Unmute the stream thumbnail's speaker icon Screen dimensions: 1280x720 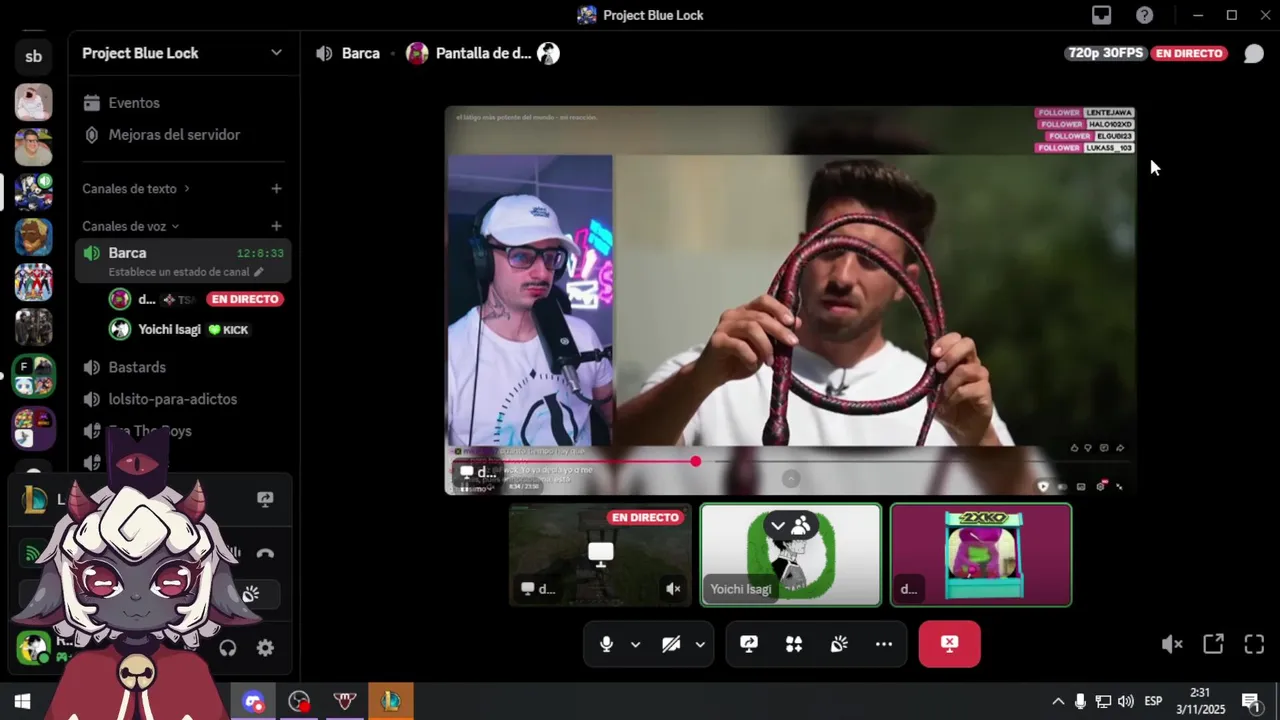click(x=673, y=589)
